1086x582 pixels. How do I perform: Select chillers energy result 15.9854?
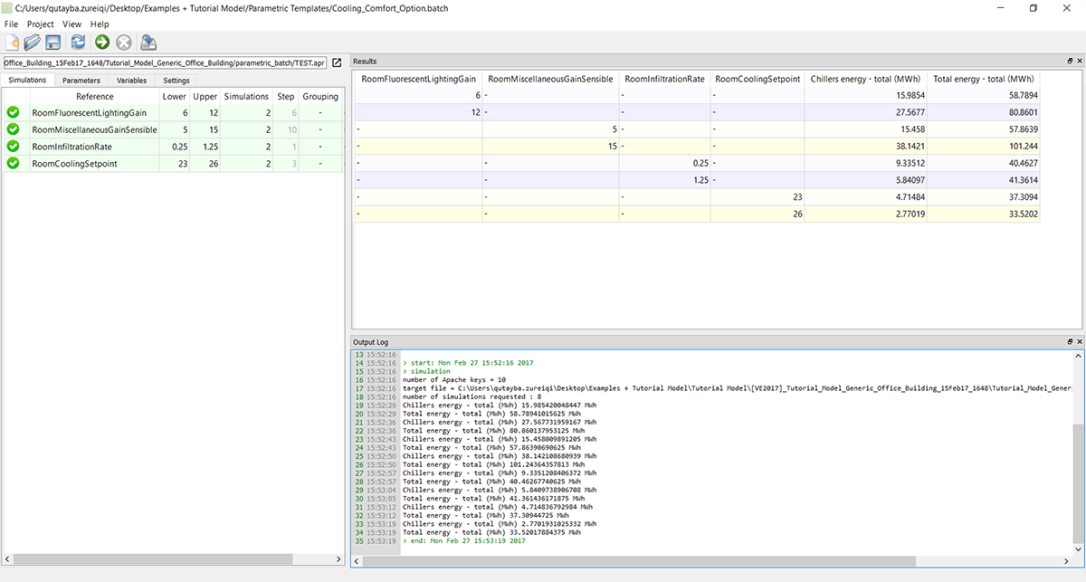865,96
